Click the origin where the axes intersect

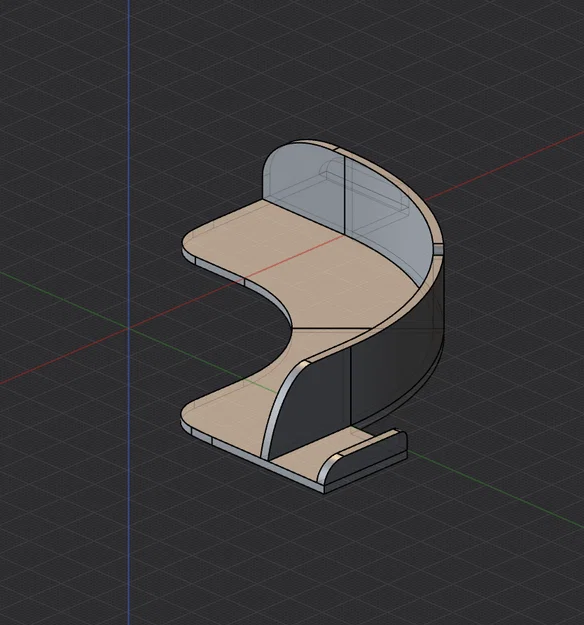(129, 328)
